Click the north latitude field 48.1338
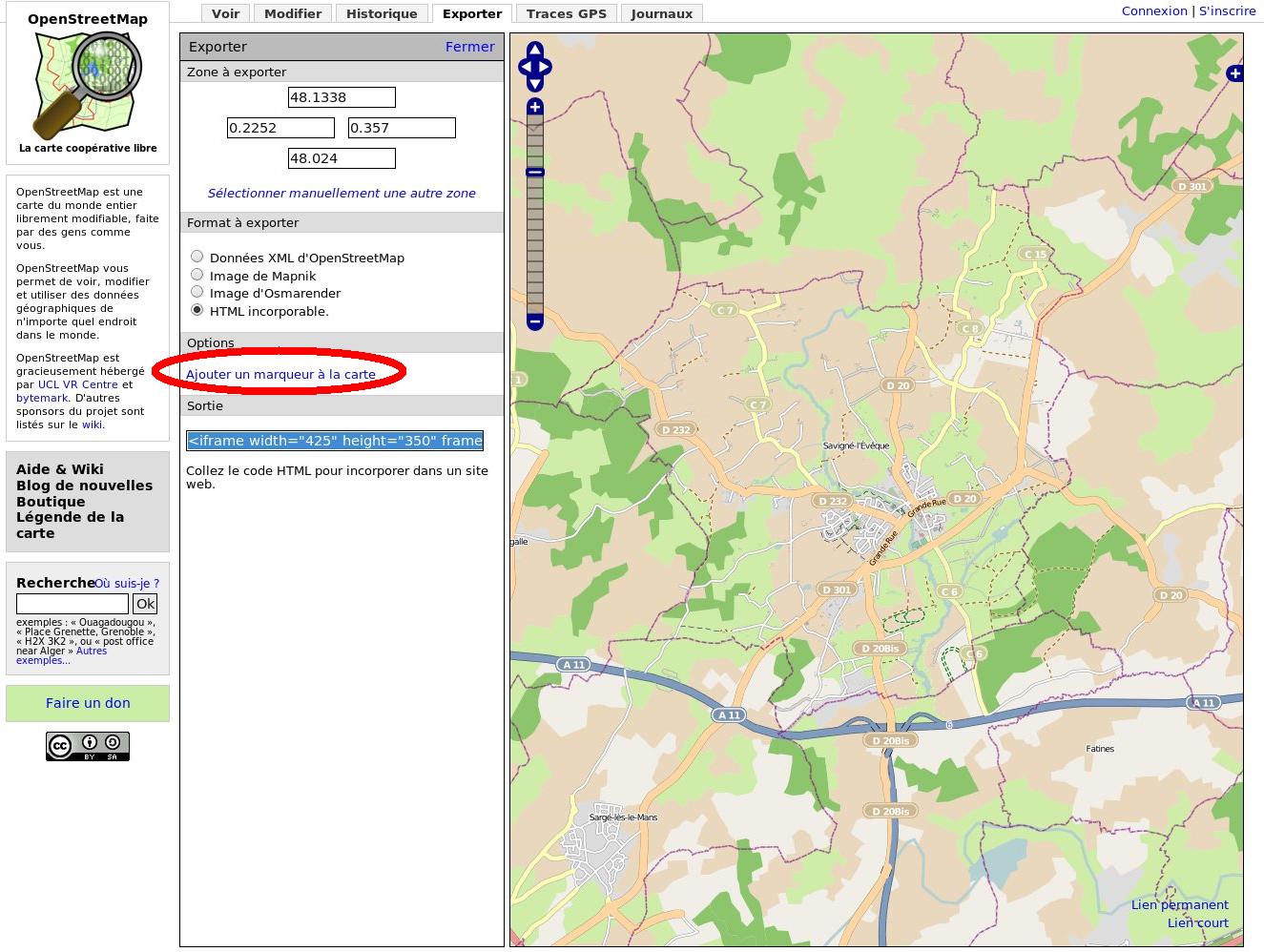Viewport: 1264px width, 952px height. [342, 97]
